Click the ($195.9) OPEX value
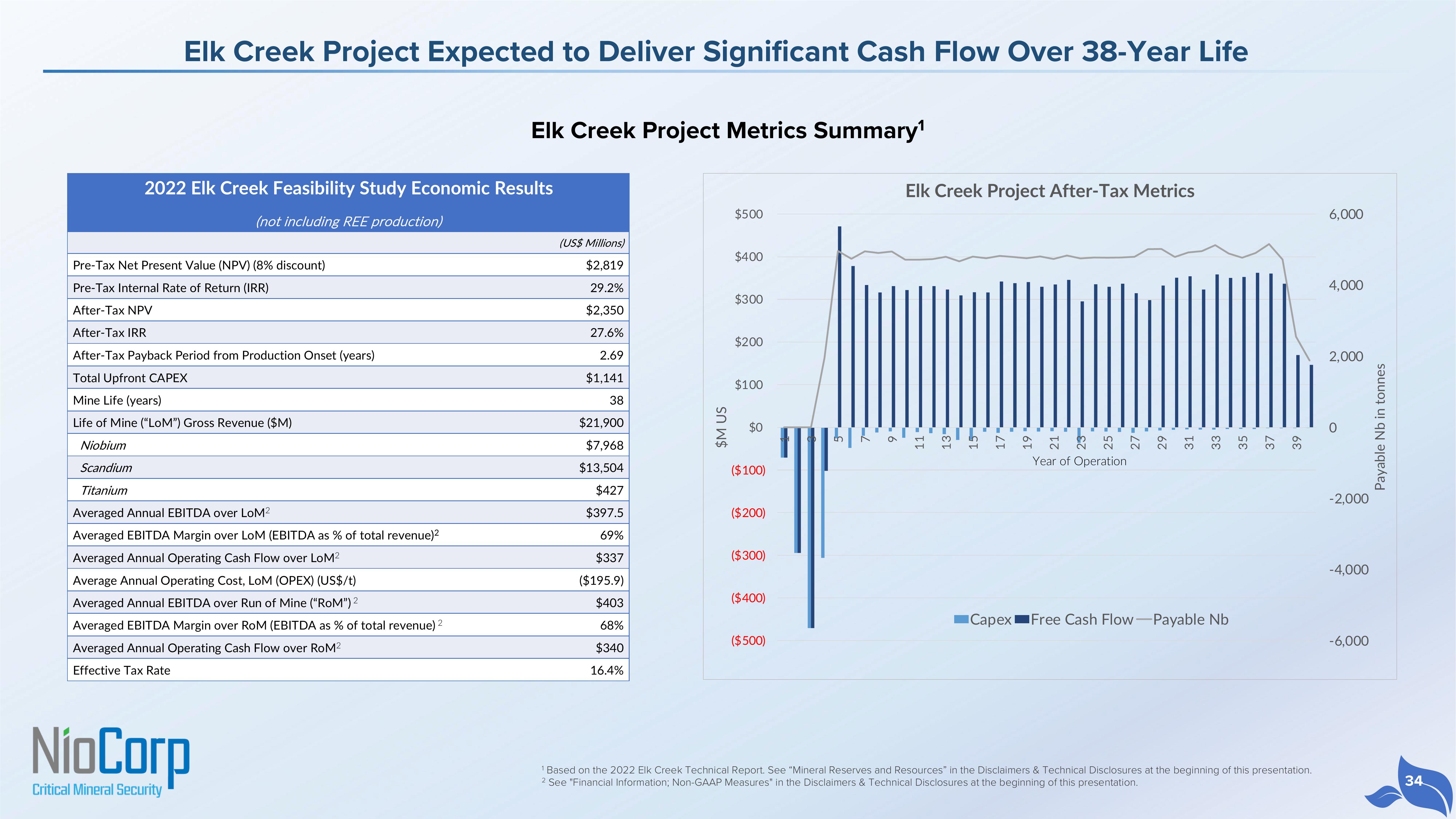The image size is (1456, 819). (x=601, y=580)
